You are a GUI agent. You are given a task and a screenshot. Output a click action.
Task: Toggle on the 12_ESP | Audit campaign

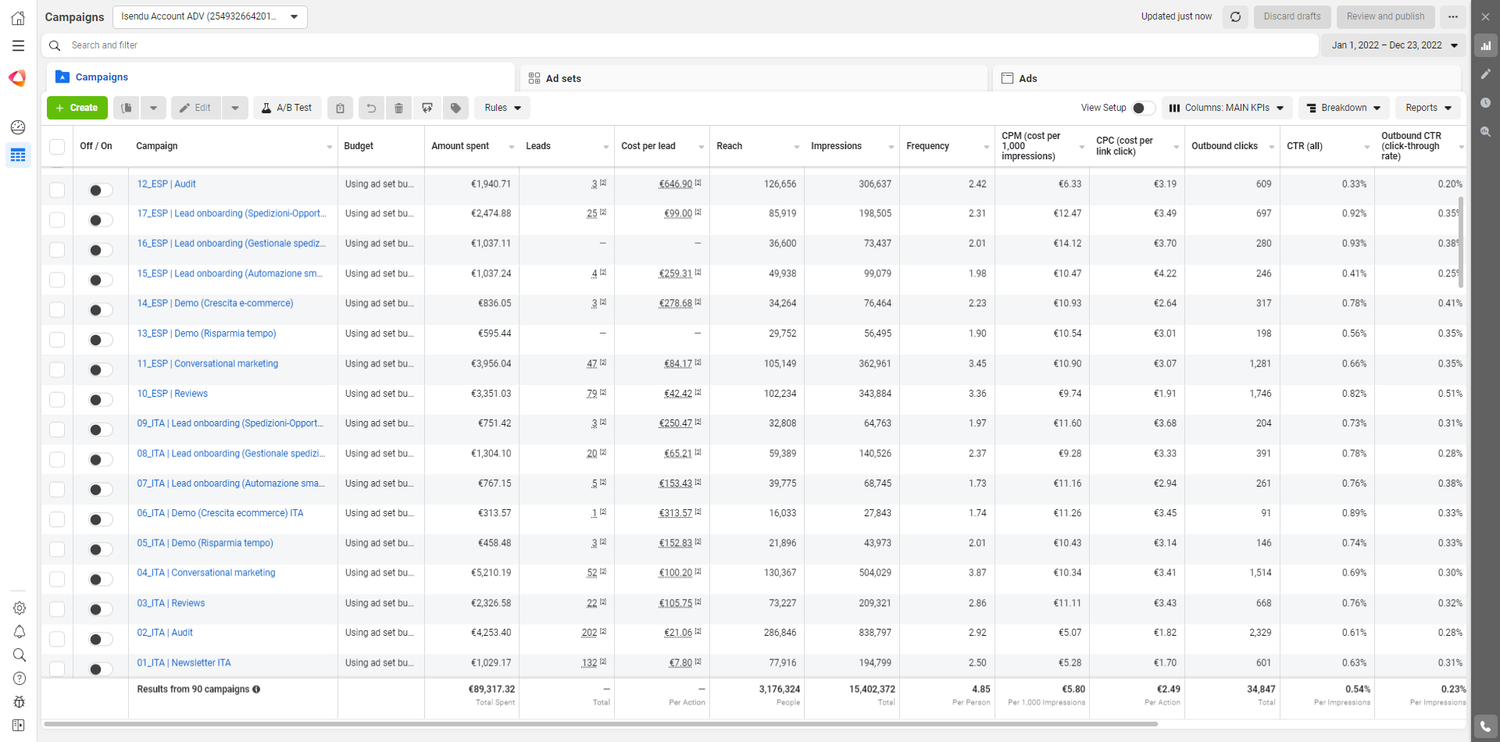100,190
